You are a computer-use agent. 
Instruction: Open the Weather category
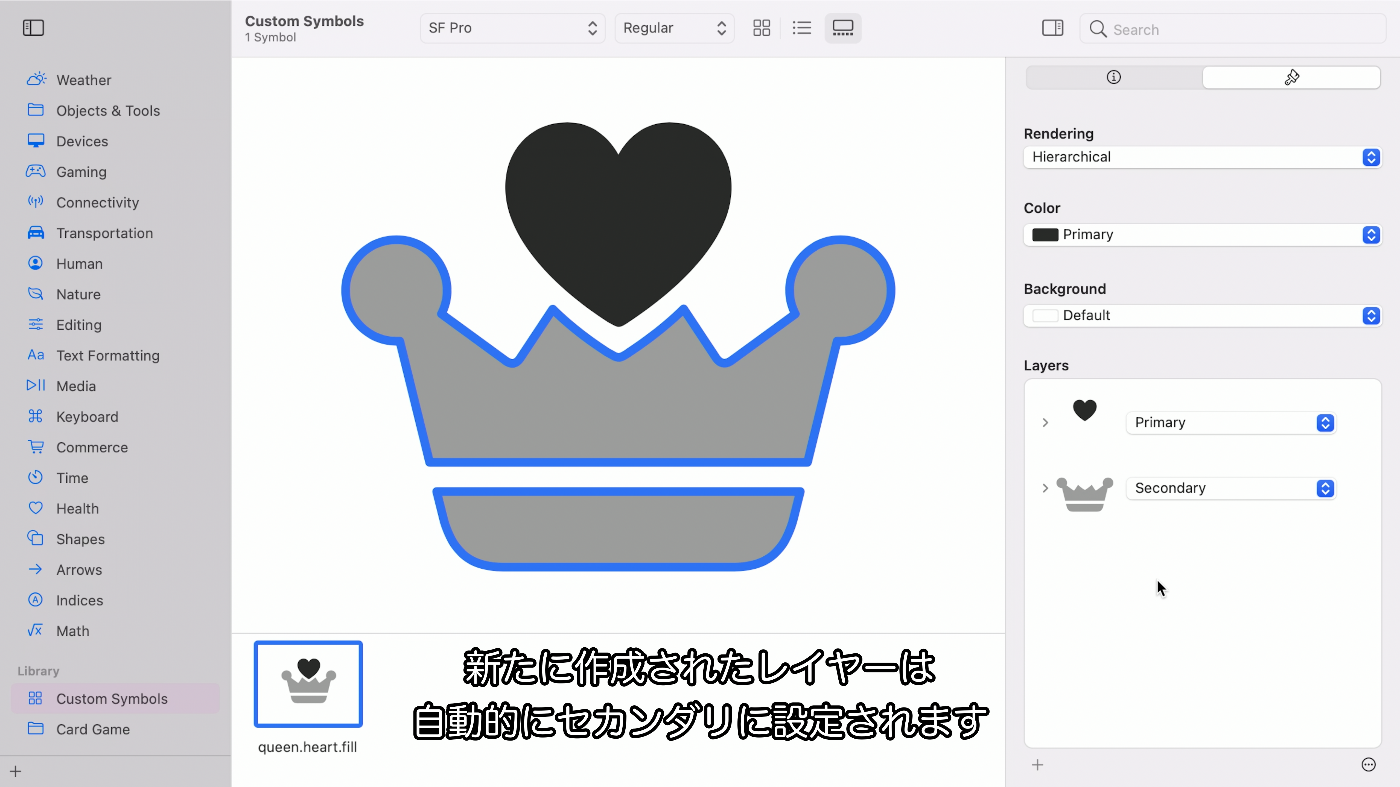115,80
